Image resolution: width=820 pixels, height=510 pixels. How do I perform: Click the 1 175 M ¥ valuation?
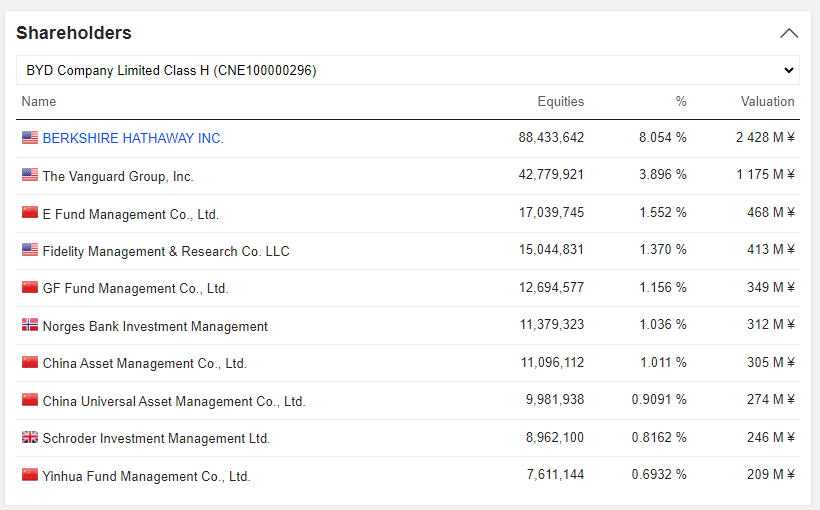click(765, 175)
